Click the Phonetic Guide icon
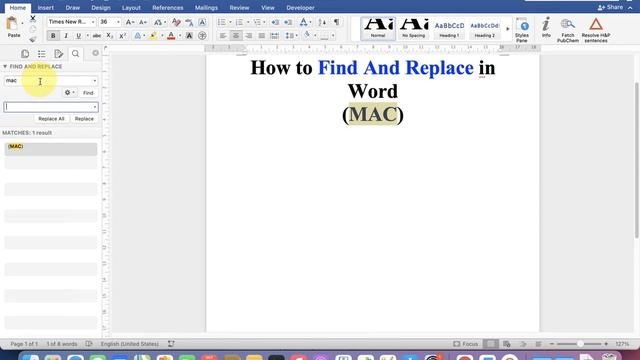Screen dimensions: 640x360 click(189, 22)
